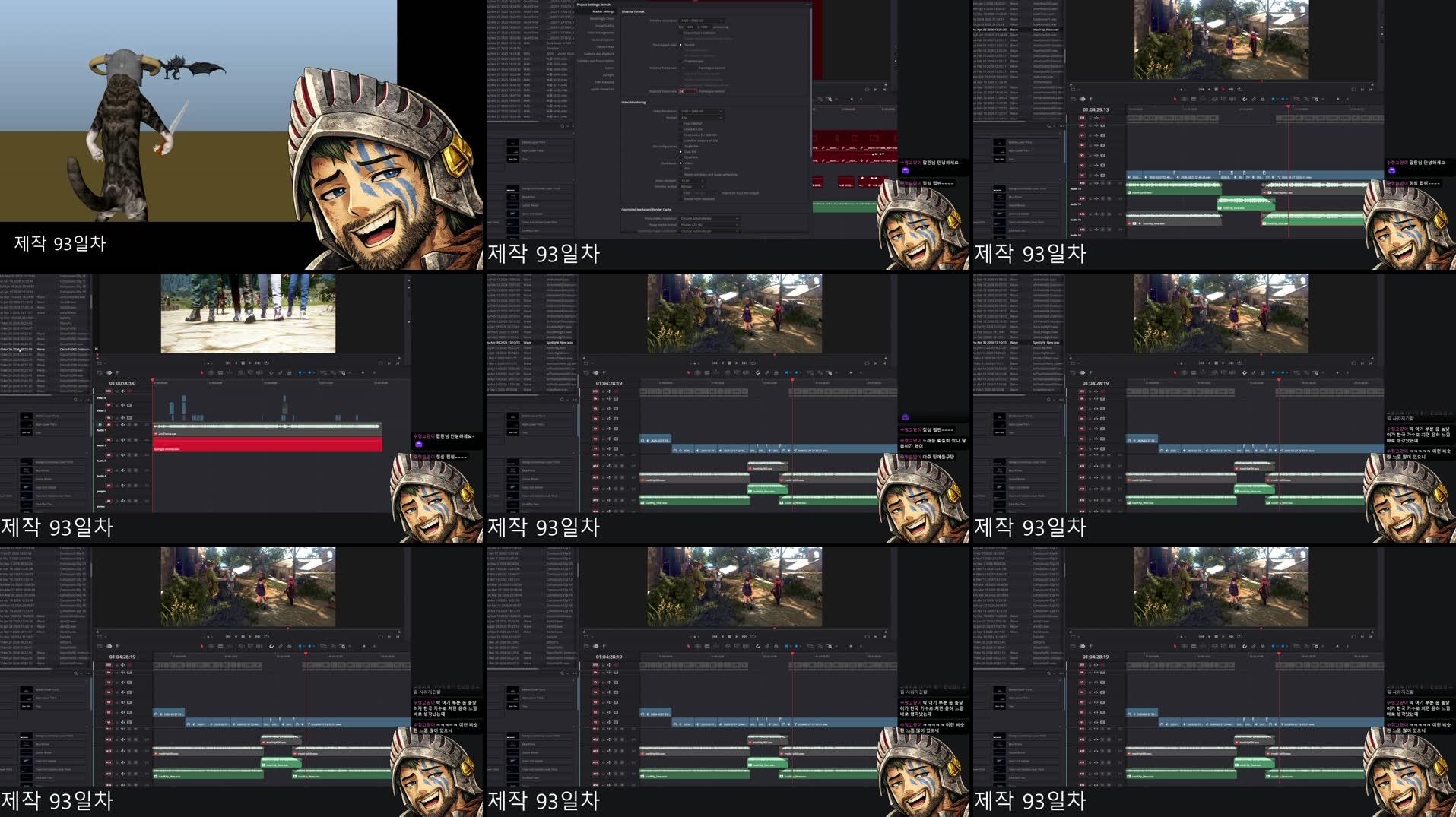Image resolution: width=1456 pixels, height=817 pixels.
Task: Open Video resolution dropdown under Video Monitoring
Action: coord(702,111)
